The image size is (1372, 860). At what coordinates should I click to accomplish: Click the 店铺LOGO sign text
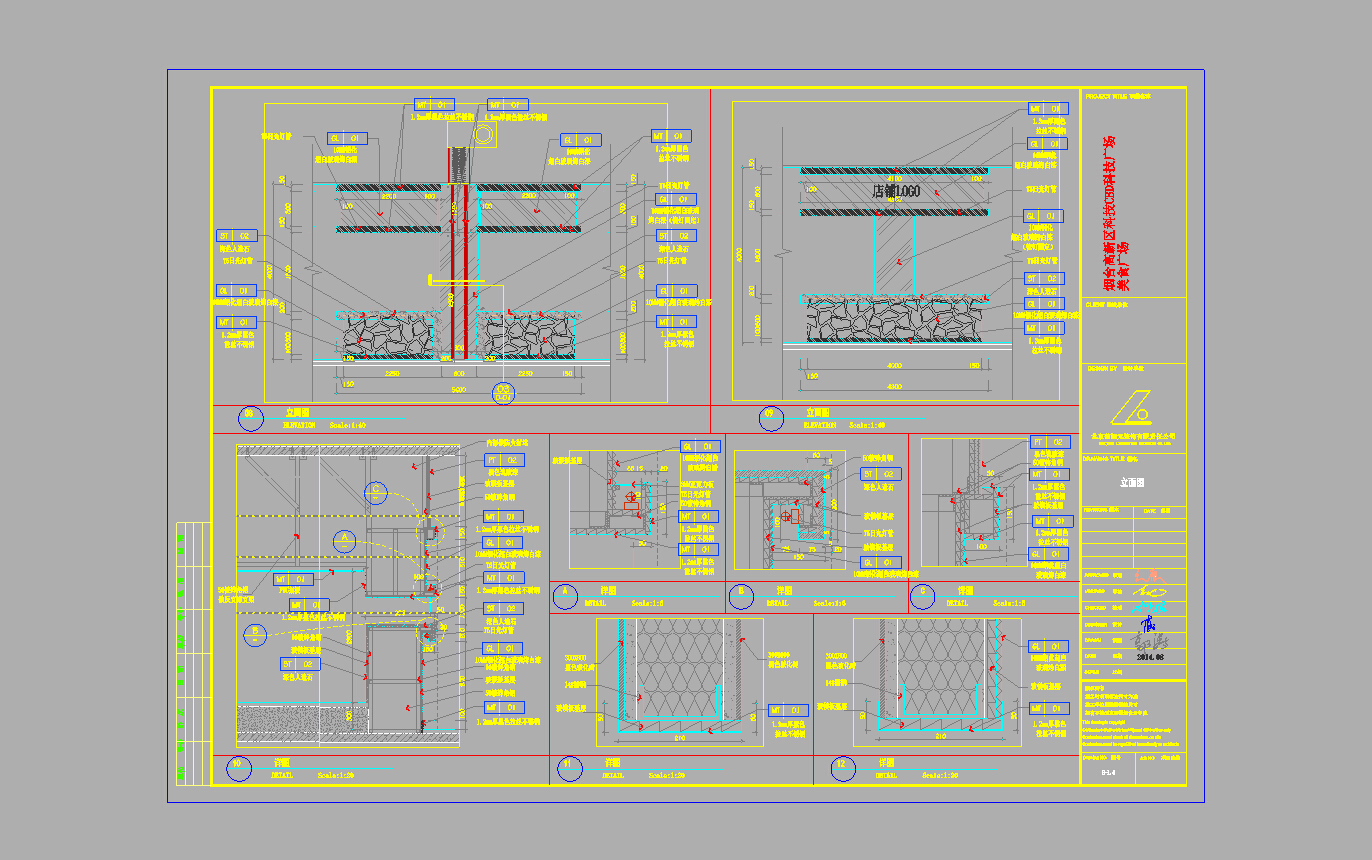click(896, 191)
